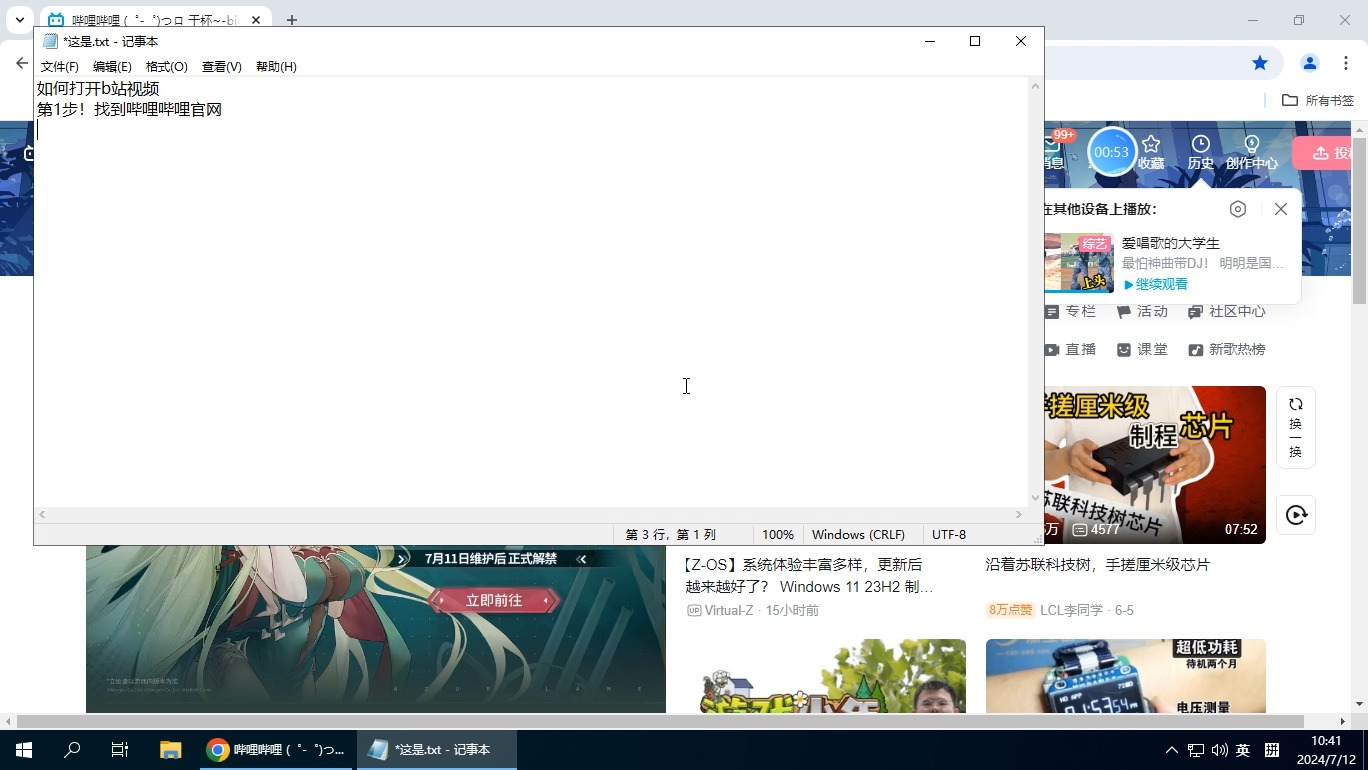Open Bilibili 历史 history icon

click(x=1201, y=153)
